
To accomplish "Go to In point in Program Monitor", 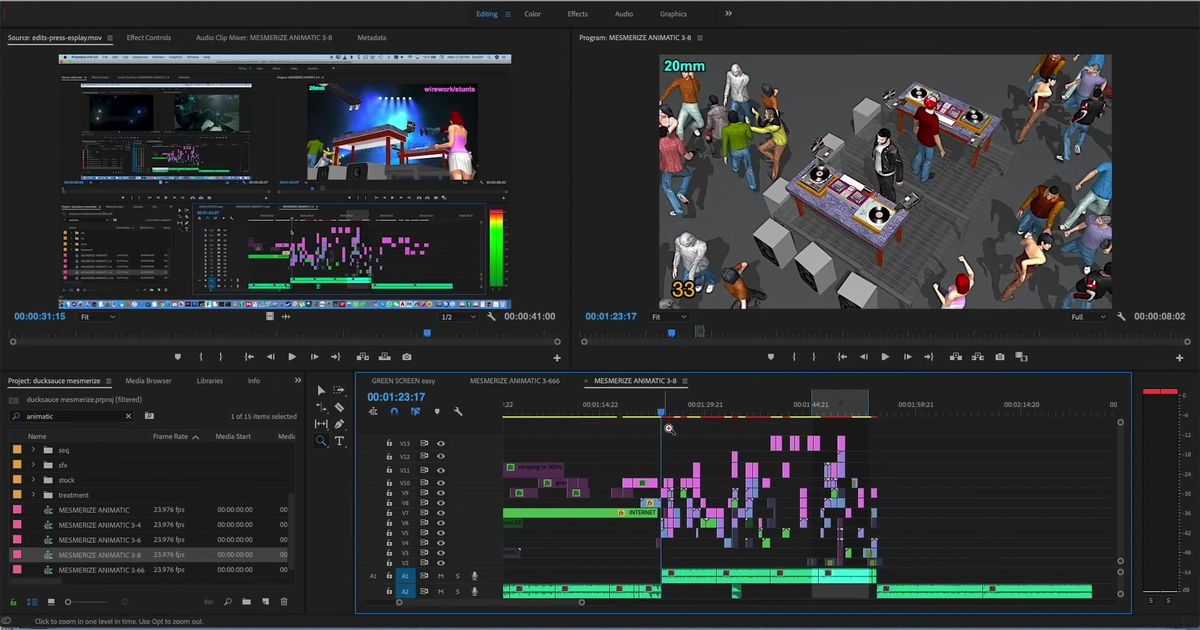I will [841, 357].
